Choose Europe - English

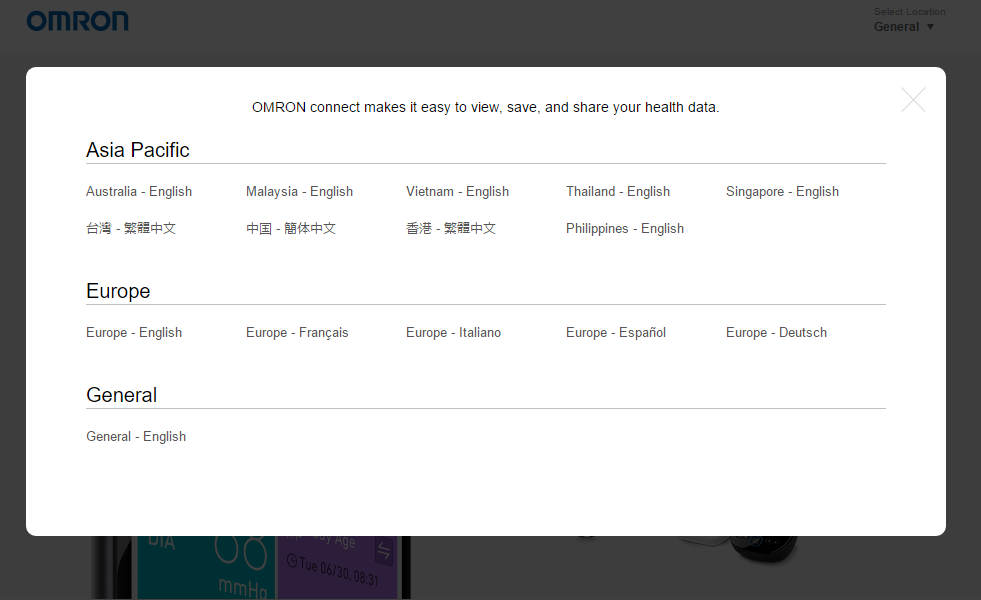134,332
